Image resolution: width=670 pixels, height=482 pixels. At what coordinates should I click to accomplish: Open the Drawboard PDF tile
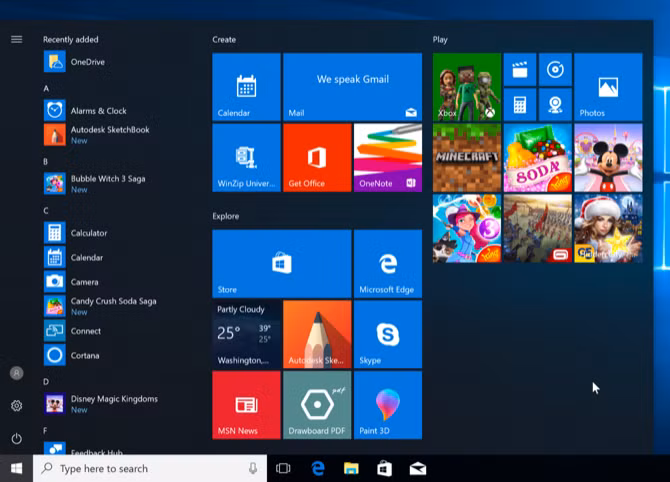coord(317,405)
